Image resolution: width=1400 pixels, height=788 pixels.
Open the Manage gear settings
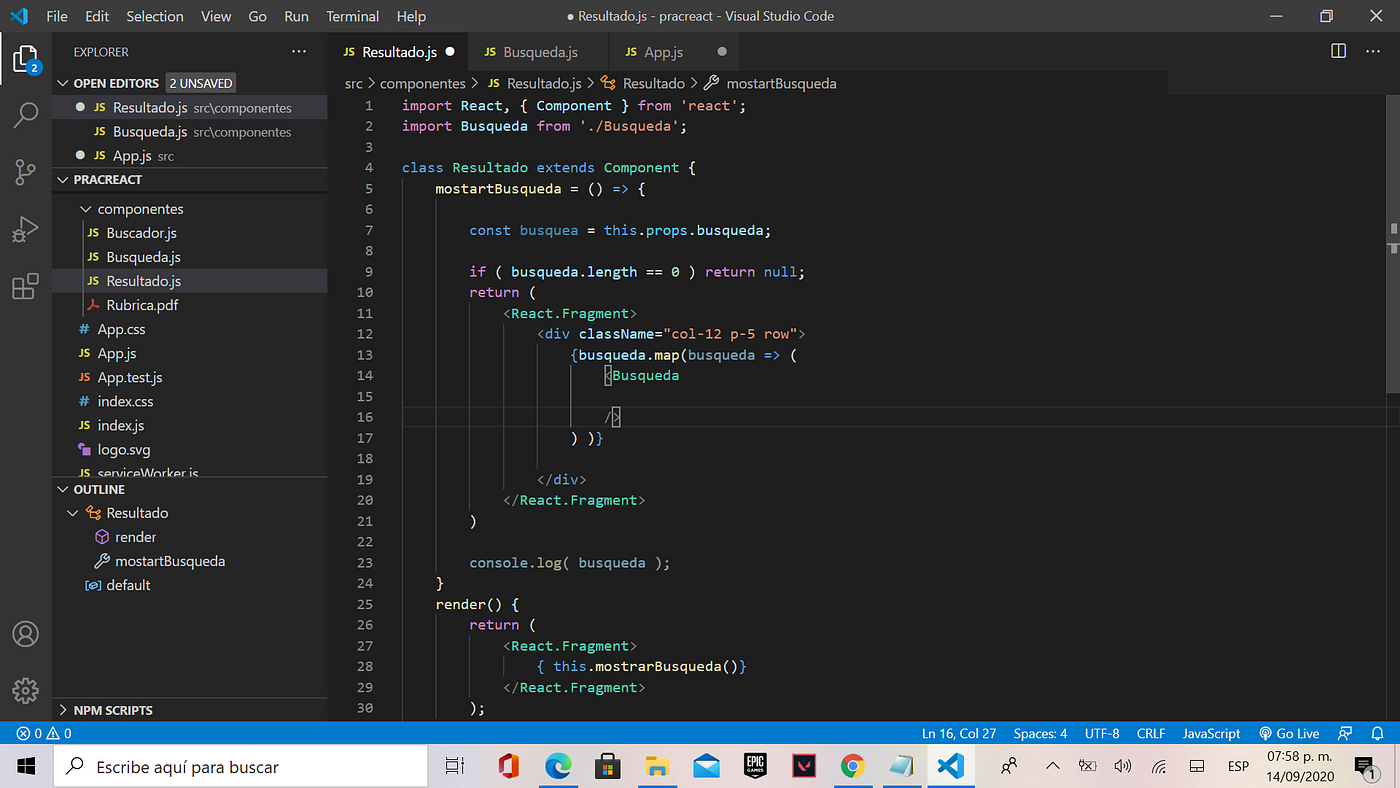(x=26, y=690)
